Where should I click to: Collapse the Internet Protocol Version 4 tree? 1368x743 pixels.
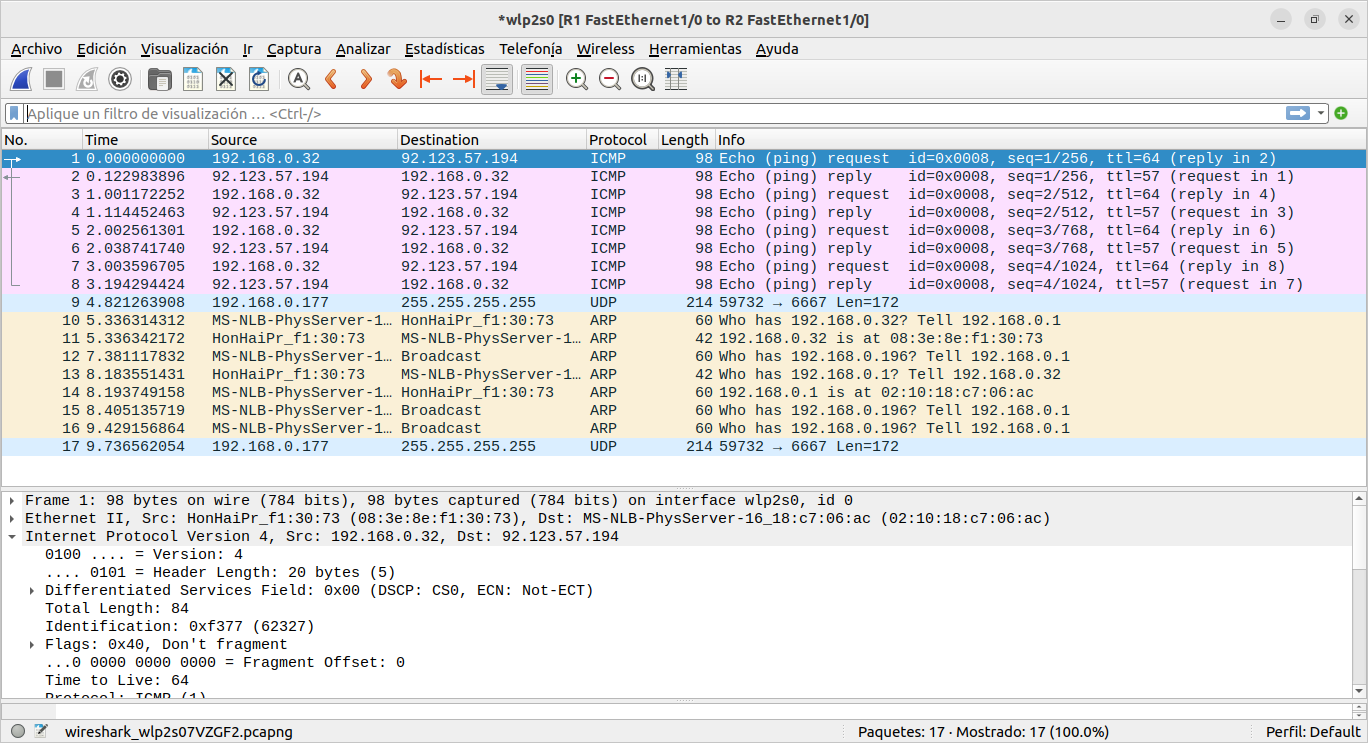[12, 537]
